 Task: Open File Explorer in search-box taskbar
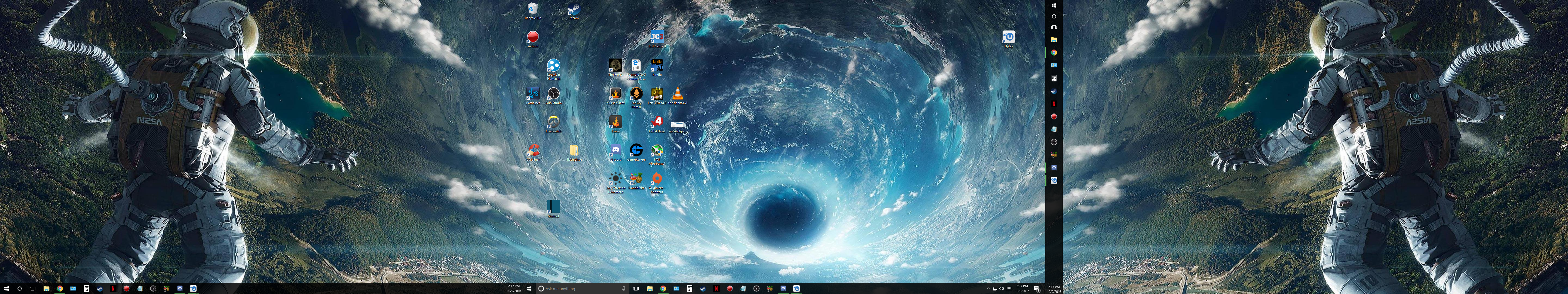(x=650, y=289)
